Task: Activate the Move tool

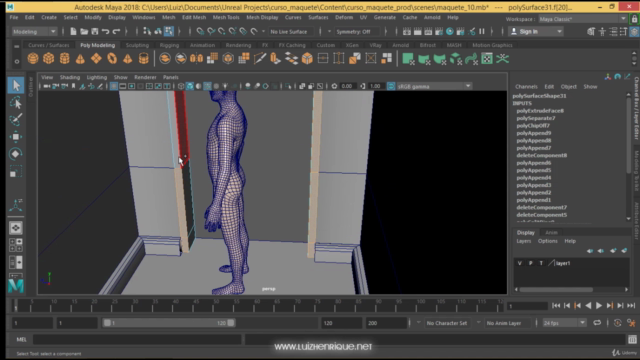Action: click(16, 137)
